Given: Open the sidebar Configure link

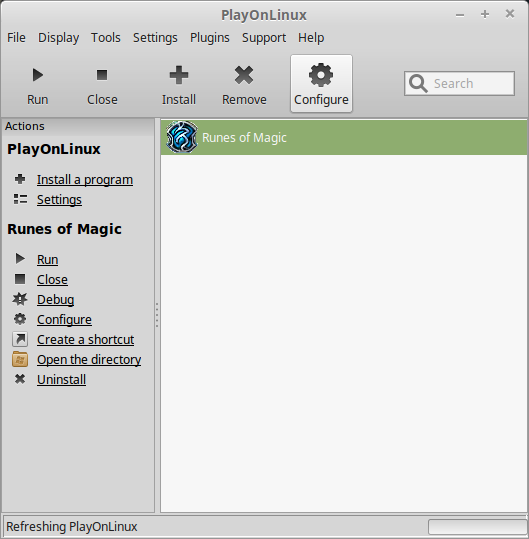Looking at the screenshot, I should pos(64,319).
